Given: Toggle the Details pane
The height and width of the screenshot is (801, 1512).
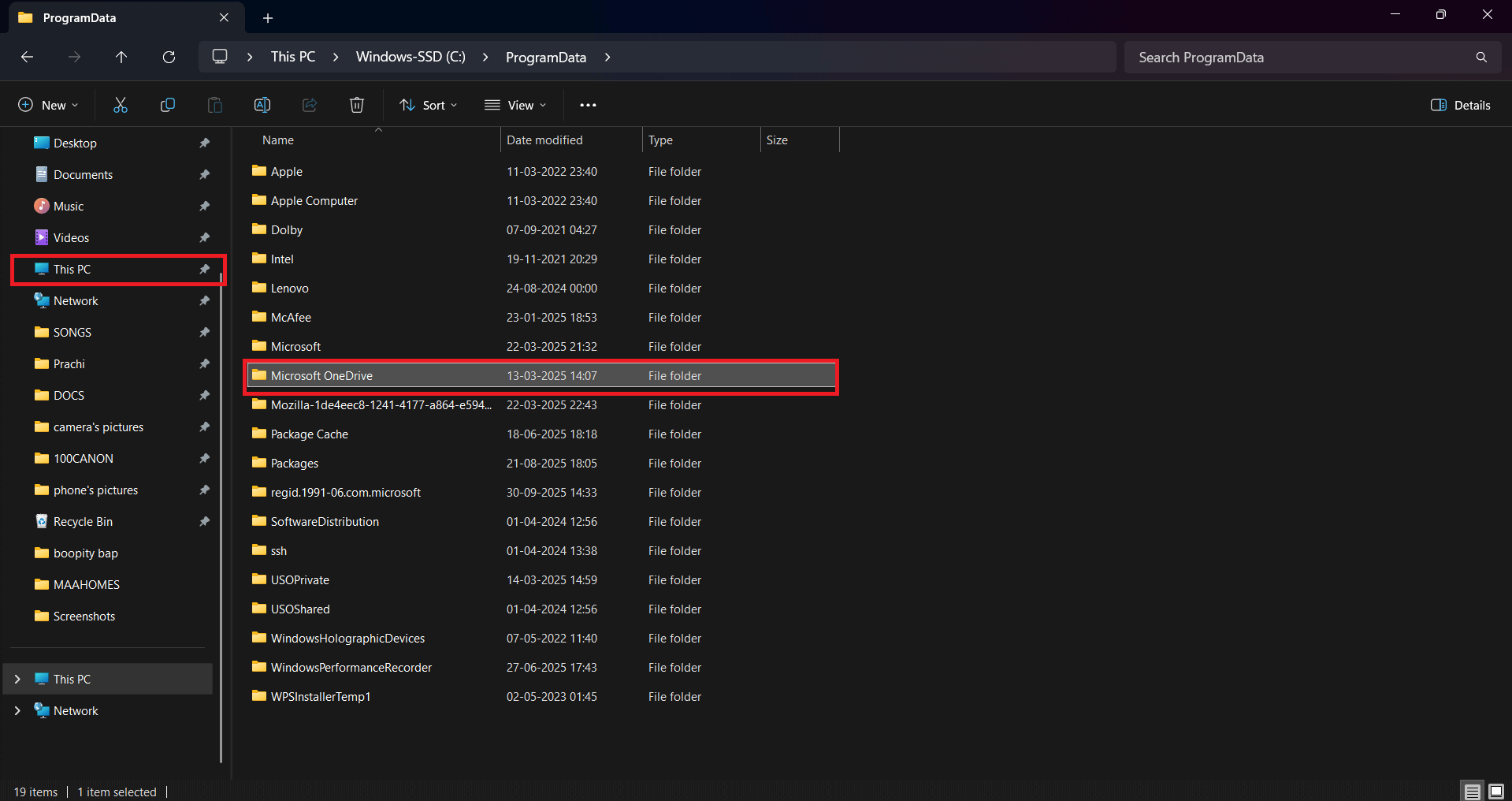Looking at the screenshot, I should [x=1460, y=105].
